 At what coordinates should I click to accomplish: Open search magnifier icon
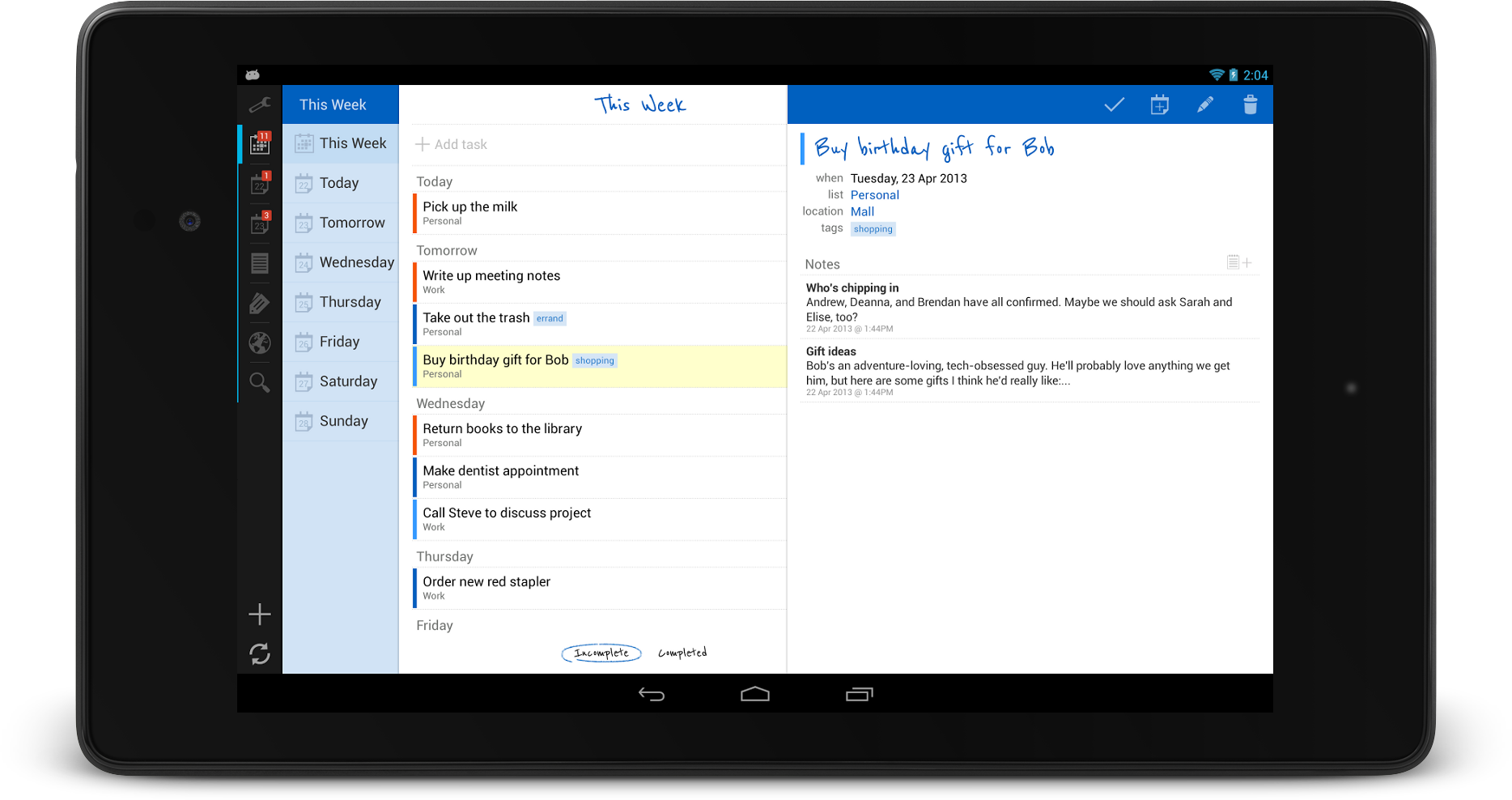tap(260, 382)
